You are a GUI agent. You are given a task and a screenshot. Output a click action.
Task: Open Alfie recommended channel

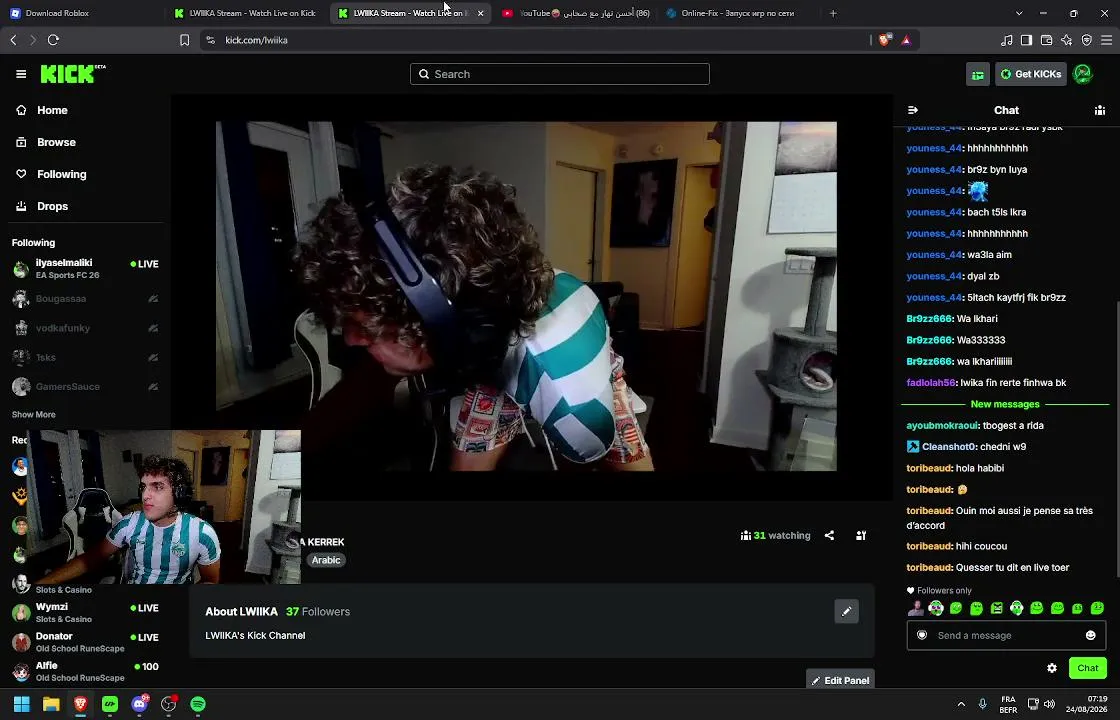pos(86,671)
